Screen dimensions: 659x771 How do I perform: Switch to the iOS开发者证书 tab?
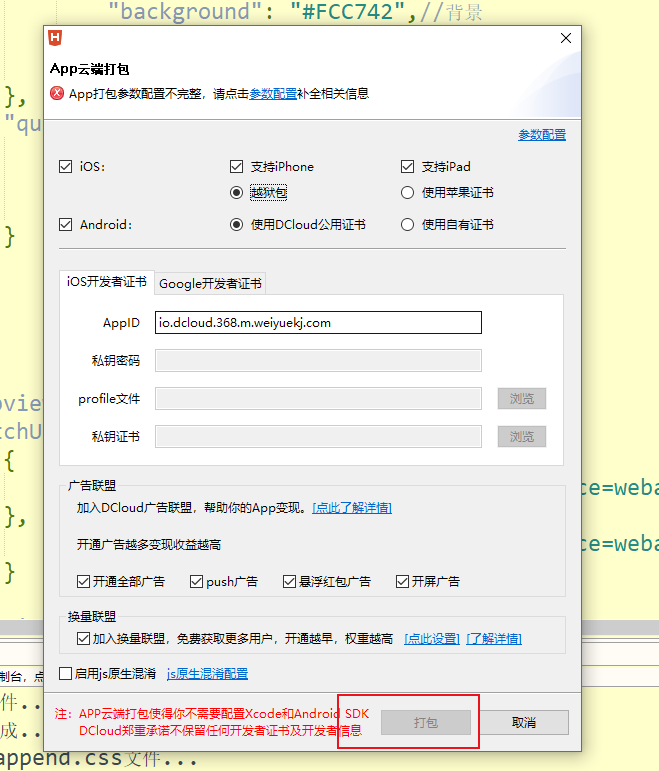(106, 282)
